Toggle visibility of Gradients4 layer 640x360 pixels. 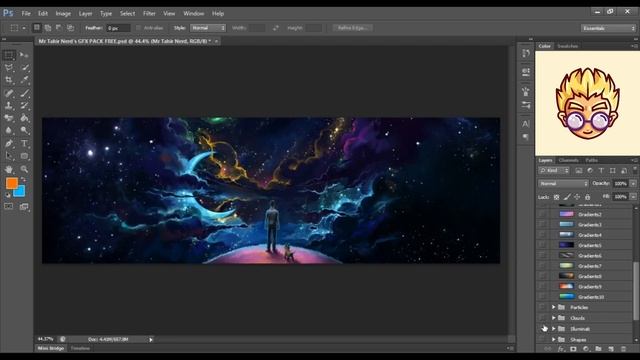tap(542, 235)
